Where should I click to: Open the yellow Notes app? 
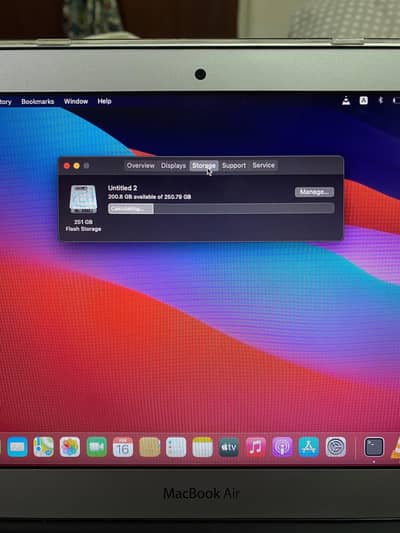pos(203,447)
